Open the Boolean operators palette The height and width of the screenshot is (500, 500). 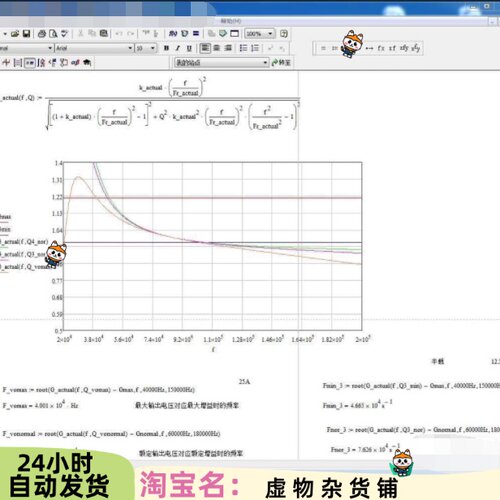pyautogui.click(x=52, y=63)
